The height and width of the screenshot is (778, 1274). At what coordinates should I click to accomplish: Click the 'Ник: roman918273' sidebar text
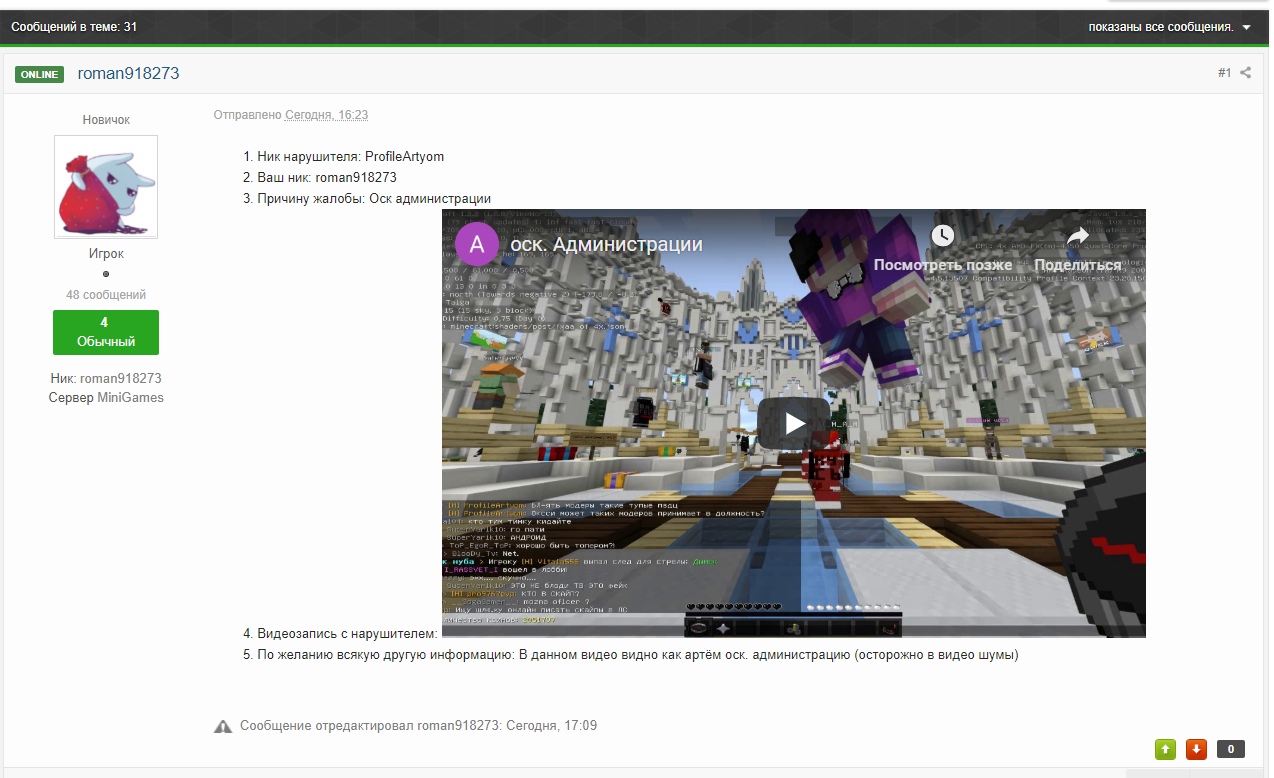click(106, 379)
